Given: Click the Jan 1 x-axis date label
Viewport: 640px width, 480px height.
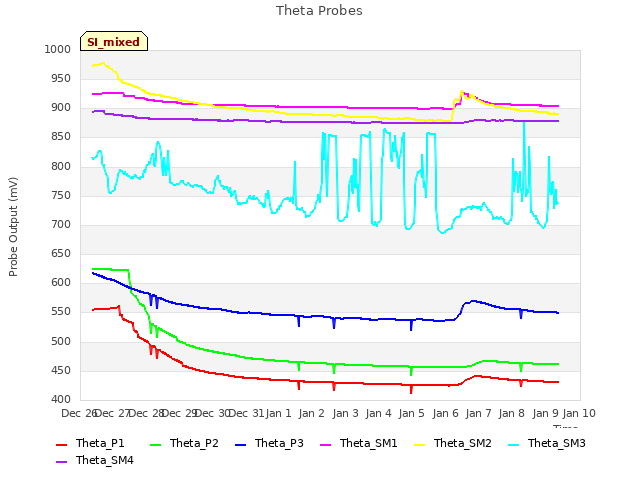Looking at the screenshot, I should 278,413.
